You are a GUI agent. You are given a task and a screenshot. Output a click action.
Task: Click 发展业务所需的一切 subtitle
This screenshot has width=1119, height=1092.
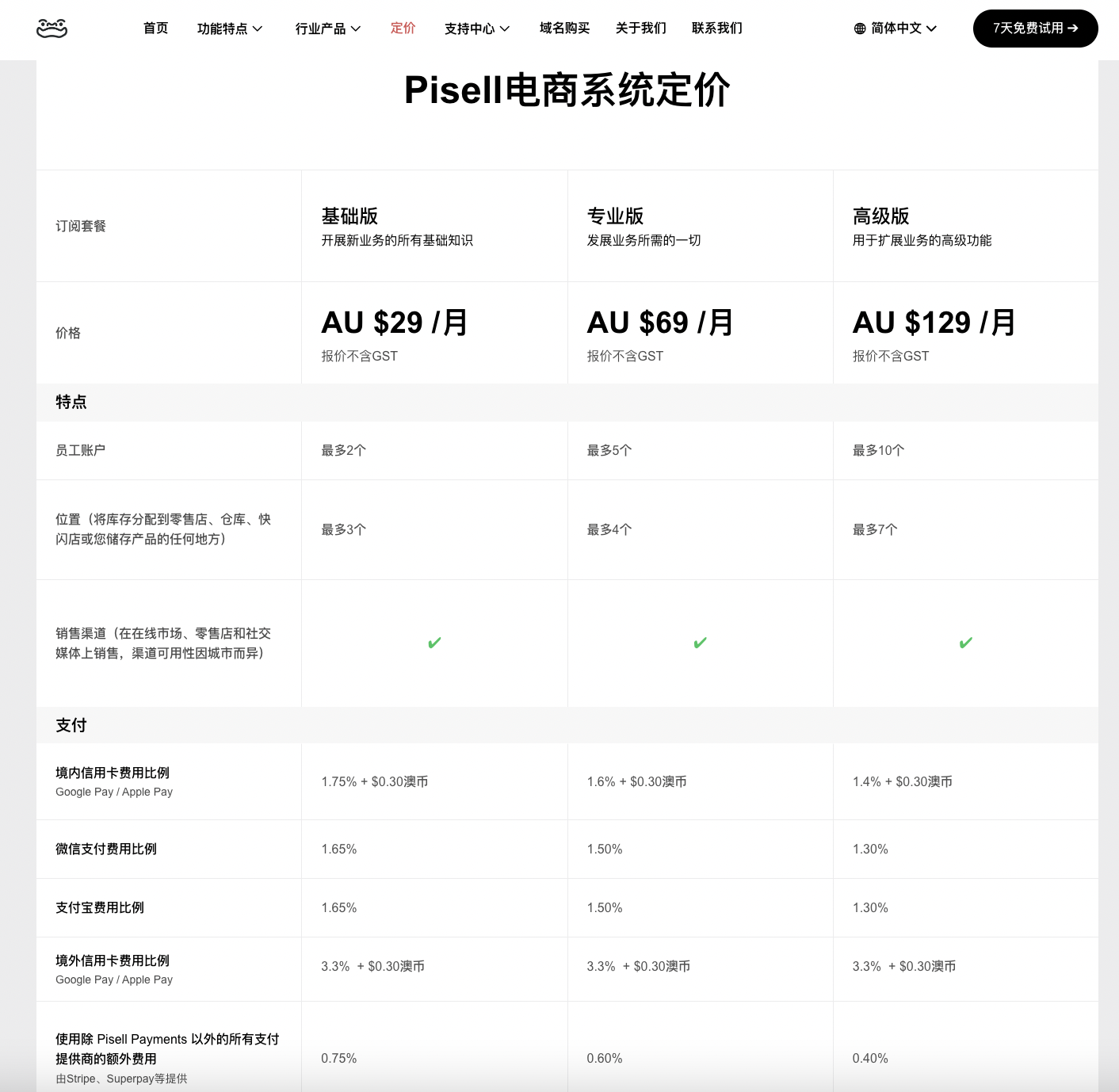click(x=644, y=240)
